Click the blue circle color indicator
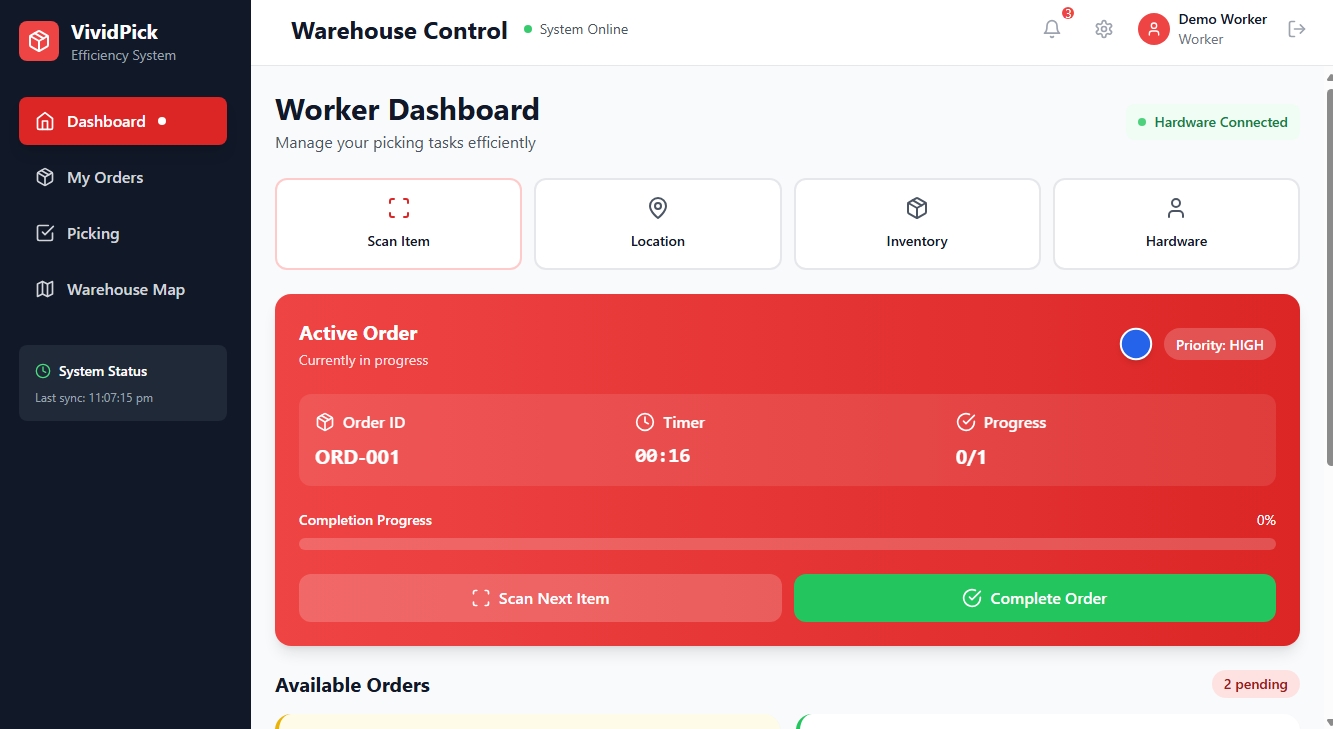 (1136, 344)
